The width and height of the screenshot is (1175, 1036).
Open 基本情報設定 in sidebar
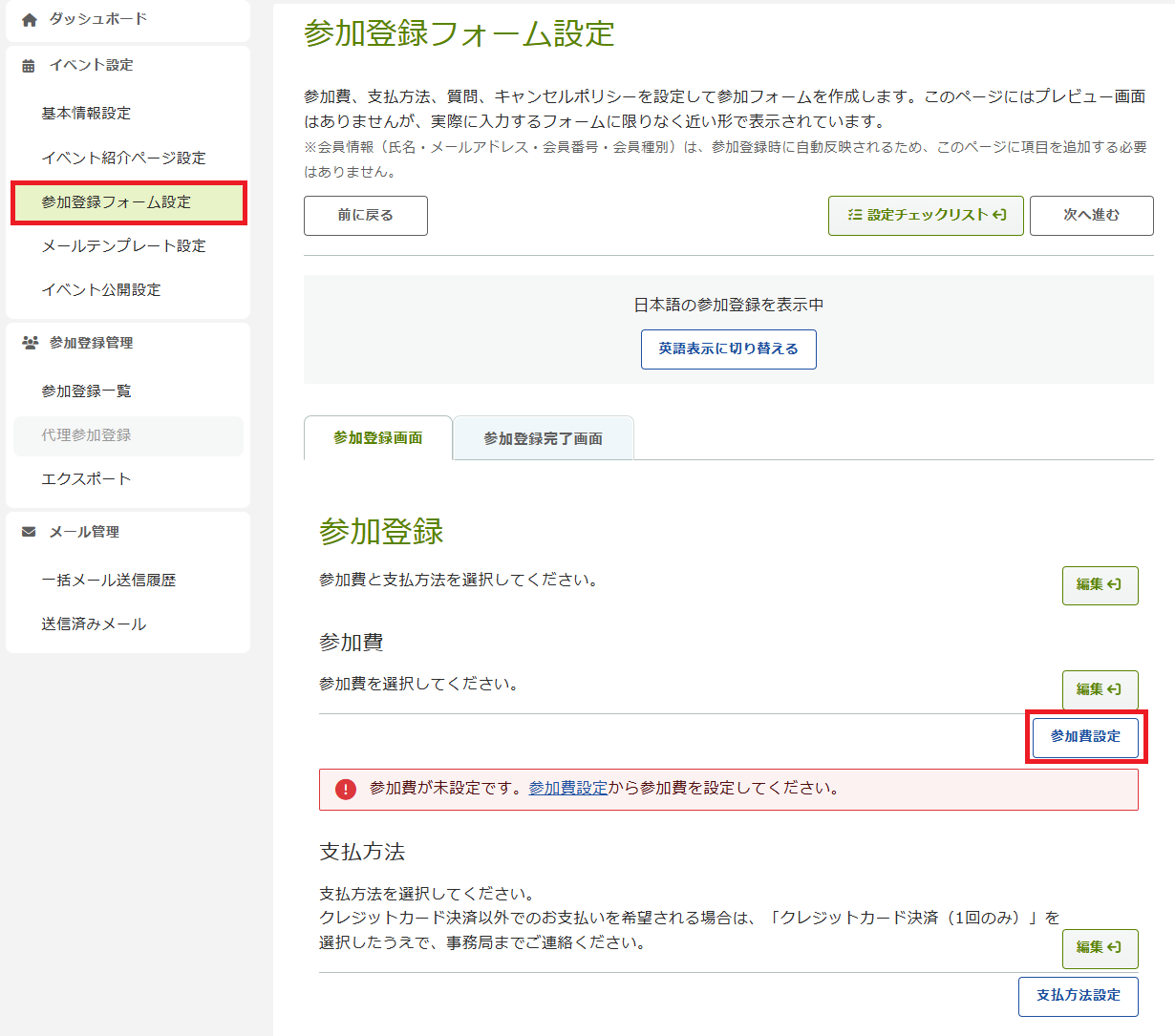(86, 114)
